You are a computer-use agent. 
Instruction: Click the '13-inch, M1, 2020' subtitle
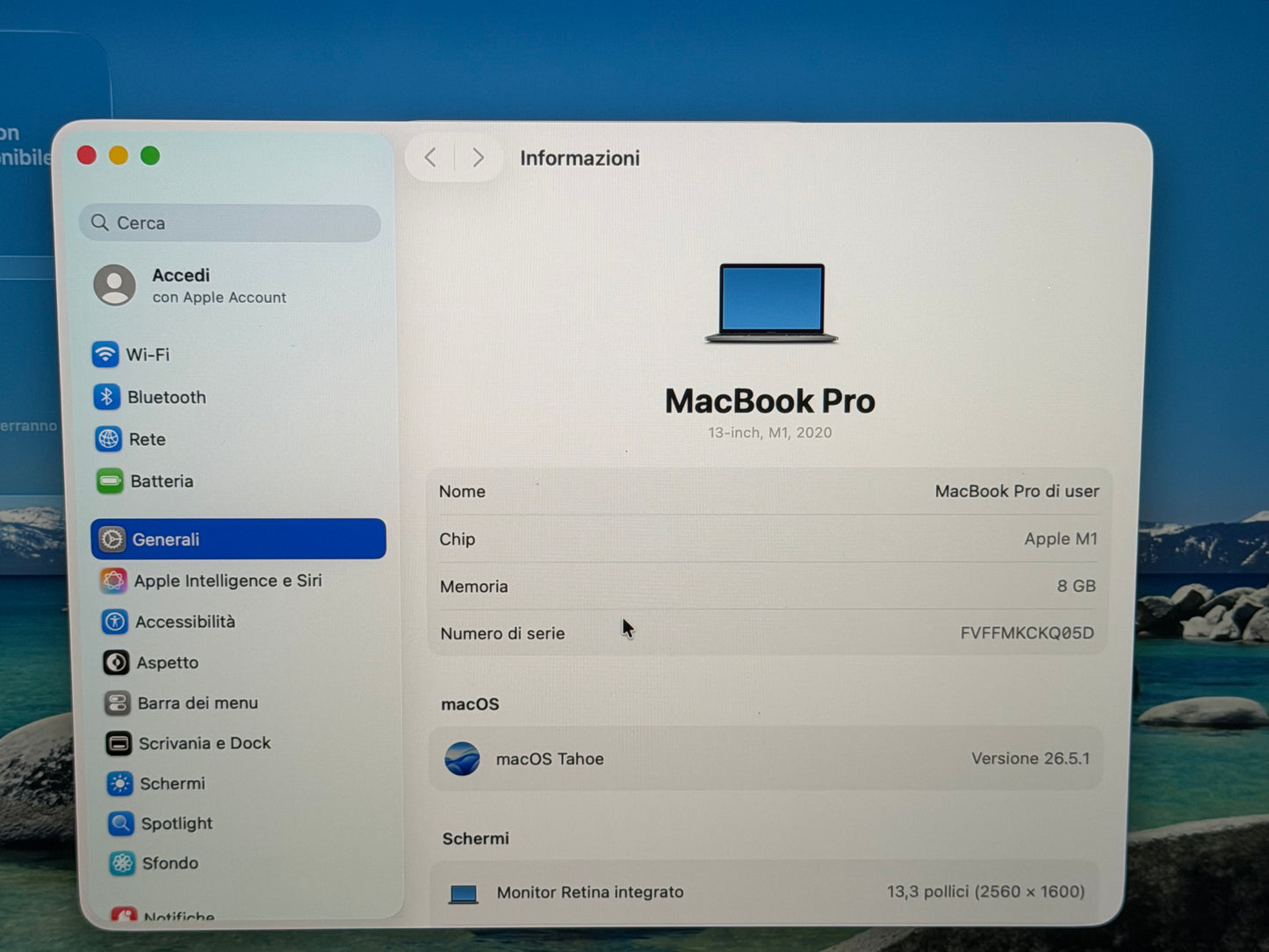[770, 432]
